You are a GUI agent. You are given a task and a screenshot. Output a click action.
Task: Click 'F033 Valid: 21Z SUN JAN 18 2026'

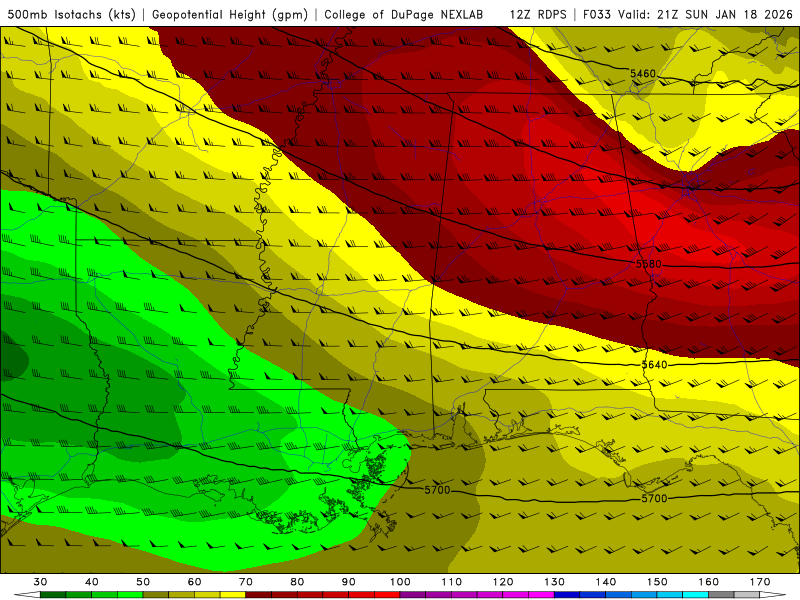coord(687,15)
